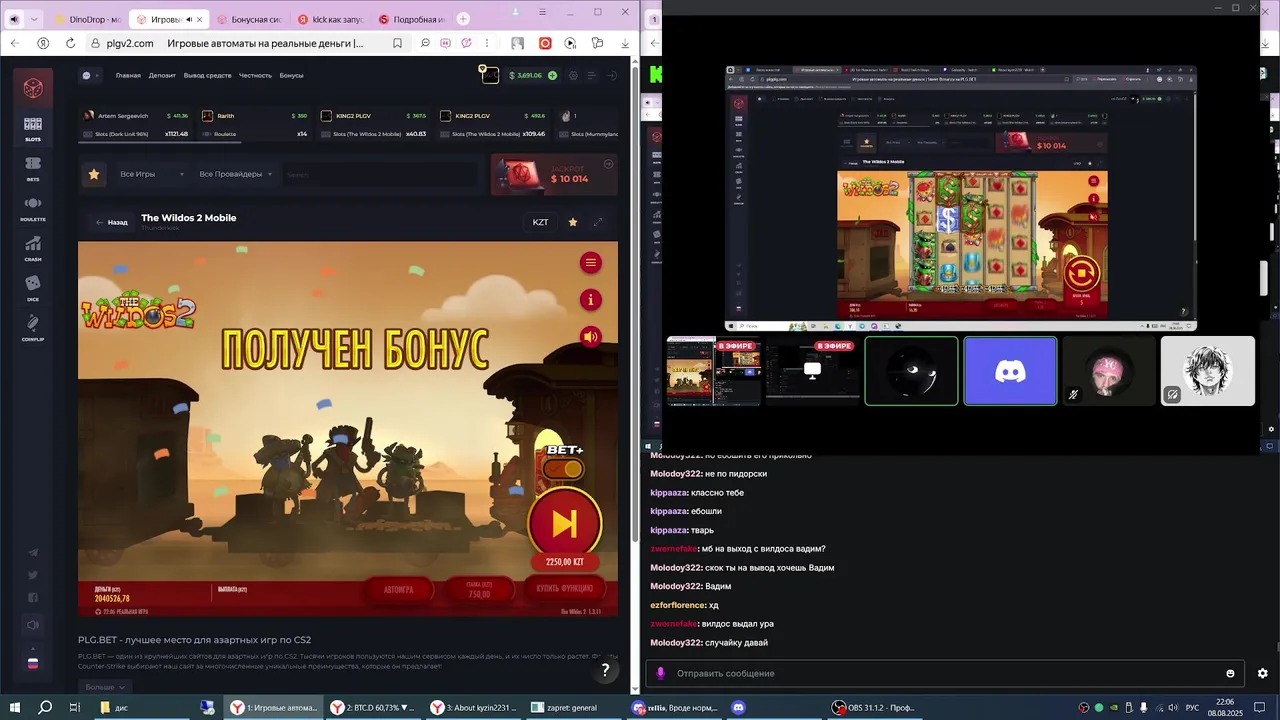Mute tabs with browser speaker button
This screenshot has height=720, width=1280.
(13, 19)
